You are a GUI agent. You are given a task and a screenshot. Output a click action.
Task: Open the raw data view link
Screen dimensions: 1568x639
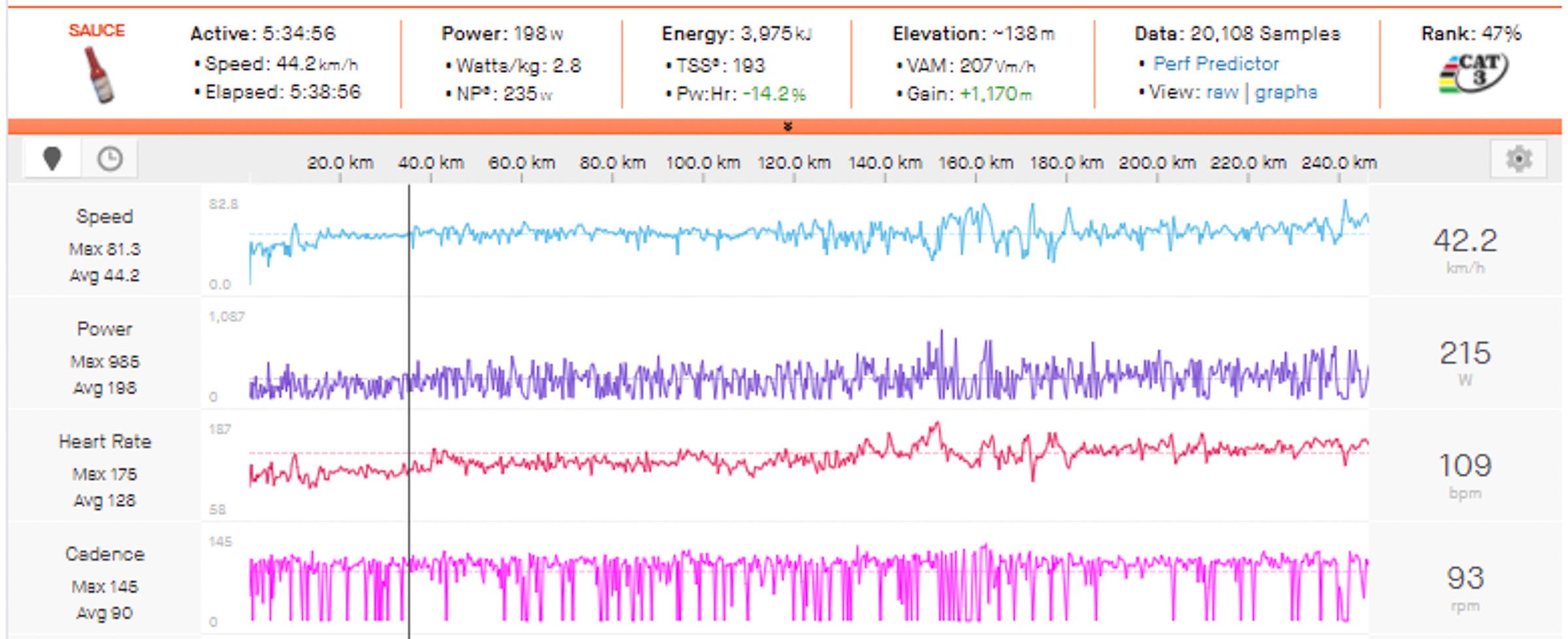pos(1222,92)
